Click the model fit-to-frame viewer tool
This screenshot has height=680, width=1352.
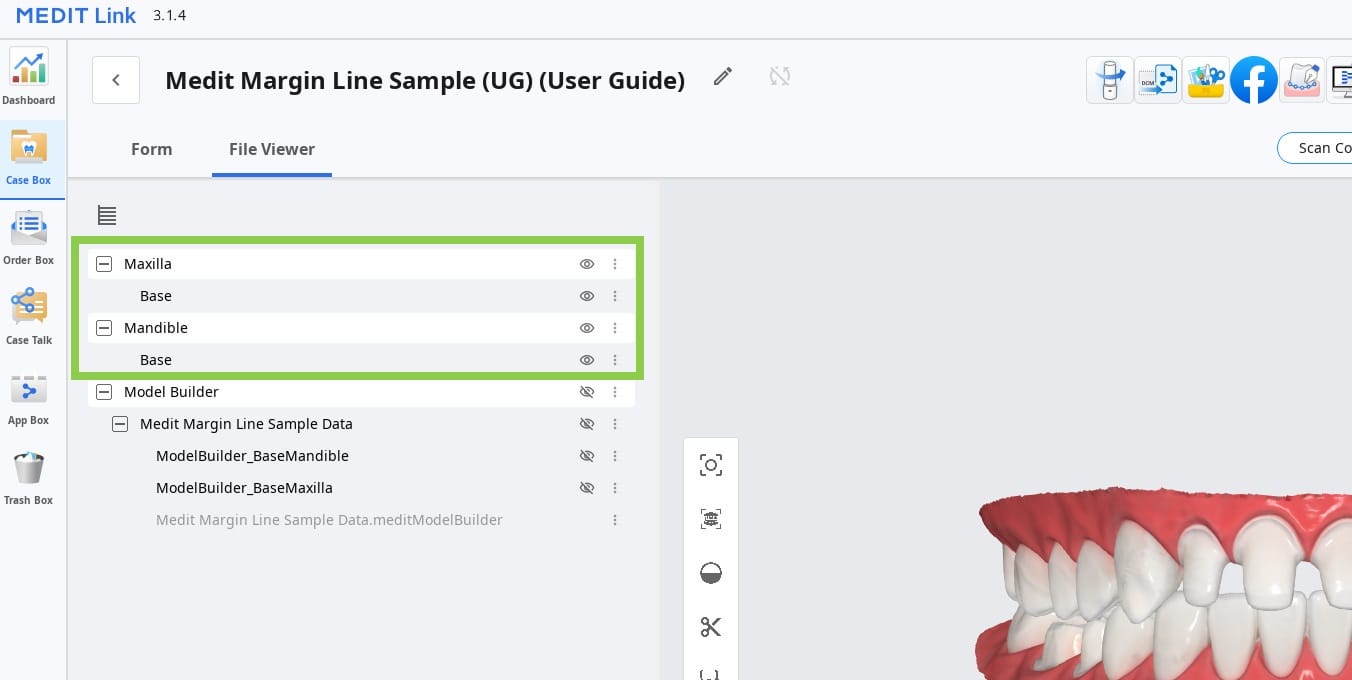coord(711,519)
